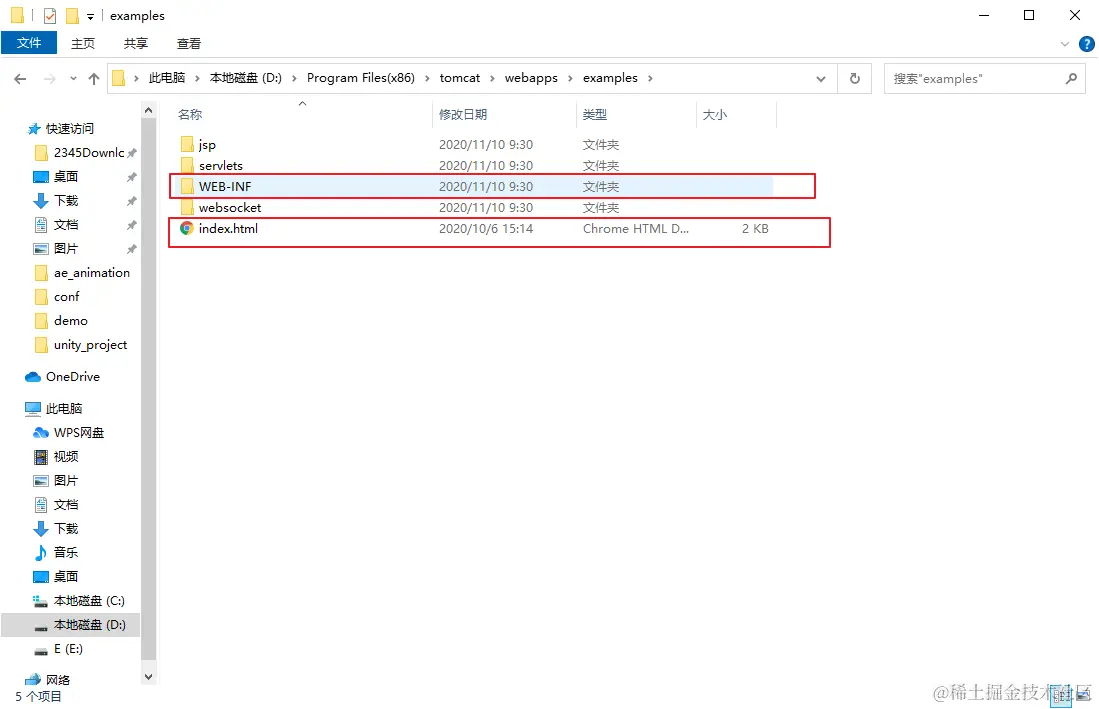Click 快速访问 in navigation pane

click(x=69, y=128)
